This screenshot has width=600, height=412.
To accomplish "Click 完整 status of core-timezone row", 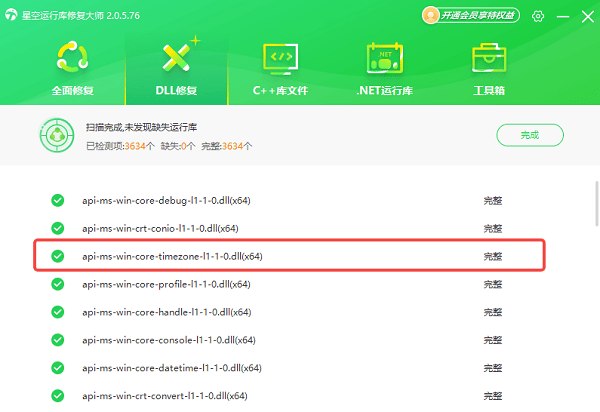I will point(492,256).
